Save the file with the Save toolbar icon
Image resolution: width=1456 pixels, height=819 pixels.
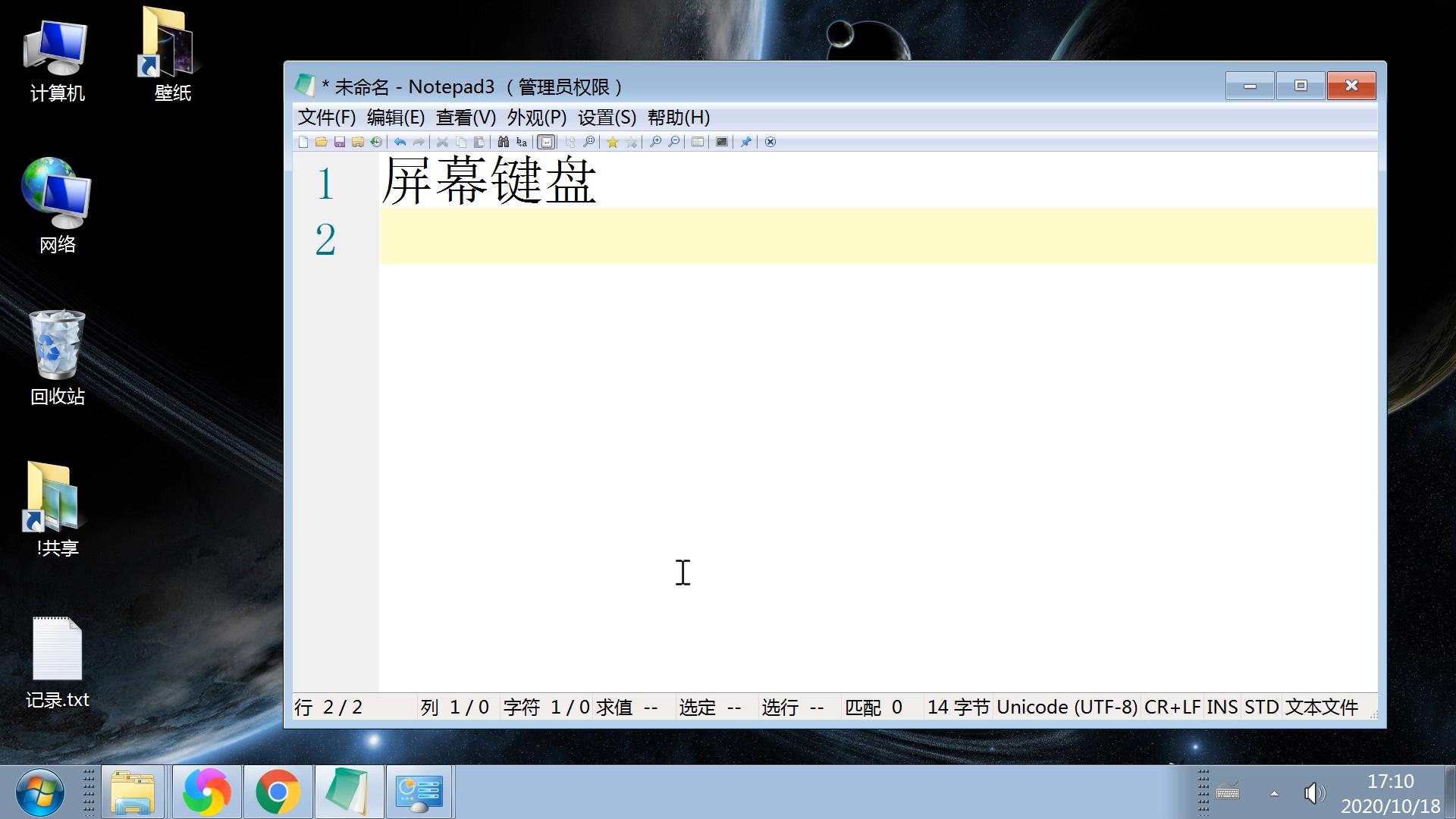pos(340,142)
